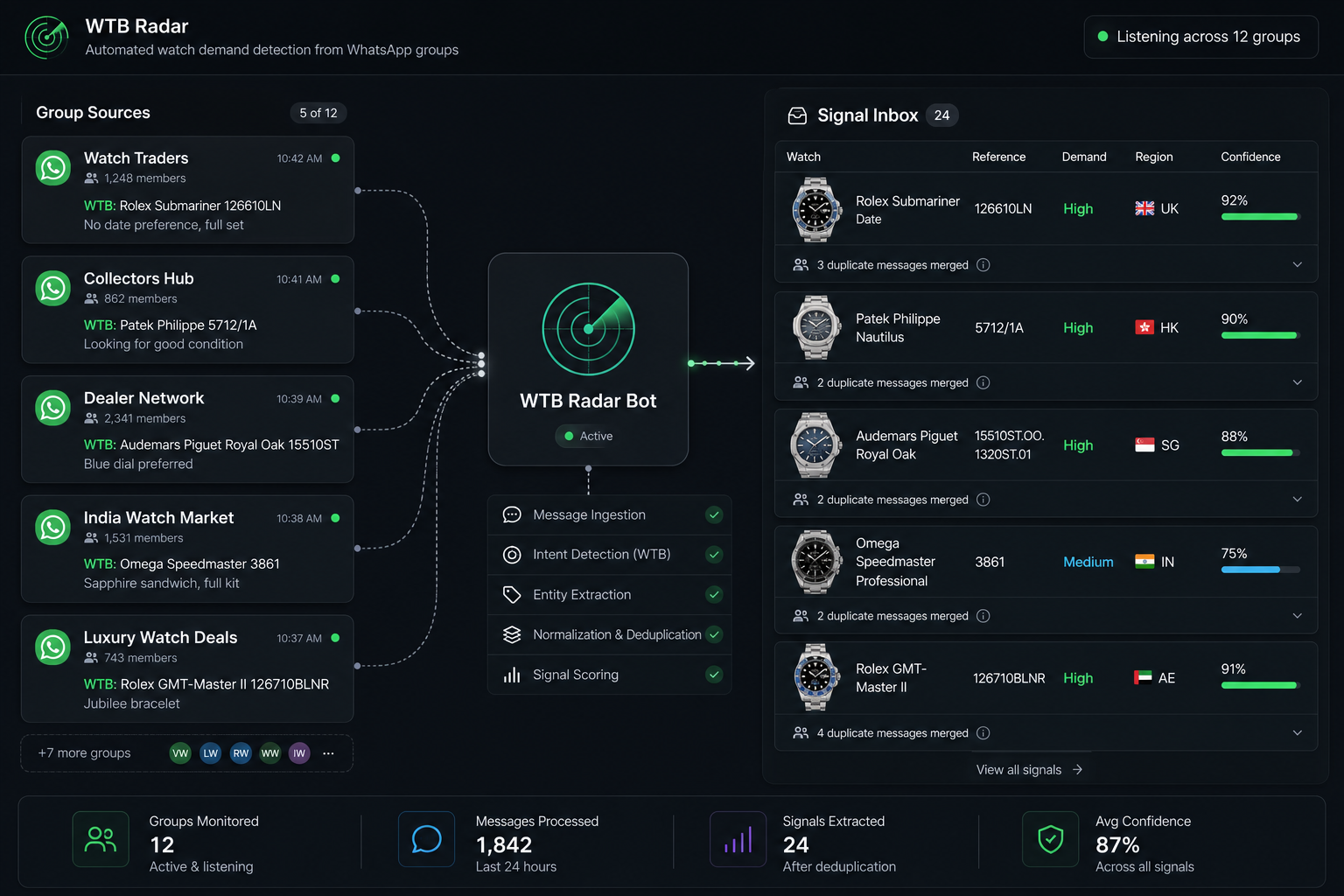Sort by the Confidence column header
The width and height of the screenshot is (1344, 896).
click(x=1250, y=157)
